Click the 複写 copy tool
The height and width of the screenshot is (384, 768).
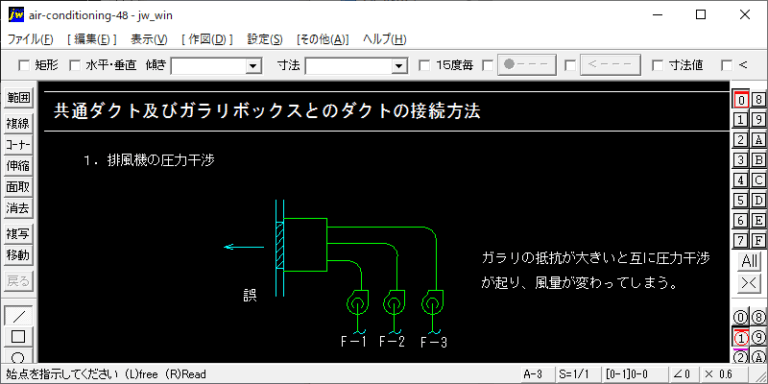(18, 234)
